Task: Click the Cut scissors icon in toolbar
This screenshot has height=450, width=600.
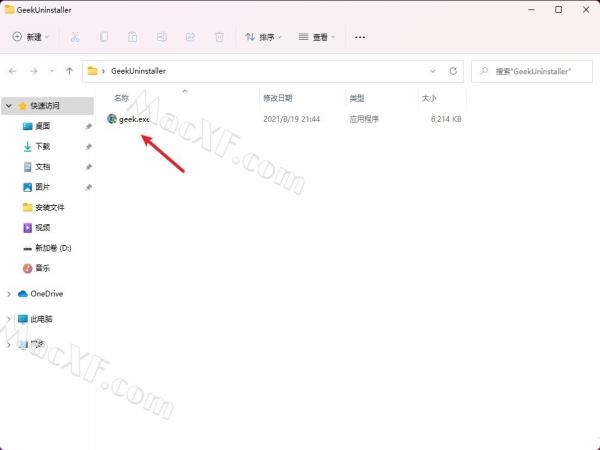Action: (x=75, y=37)
